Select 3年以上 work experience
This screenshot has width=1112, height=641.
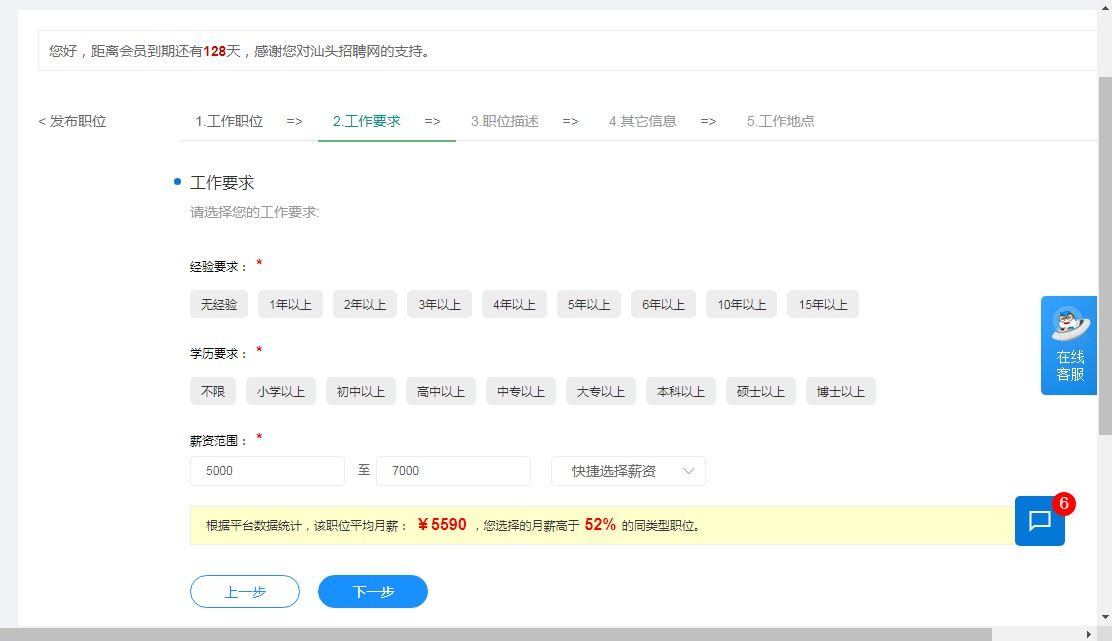point(439,304)
